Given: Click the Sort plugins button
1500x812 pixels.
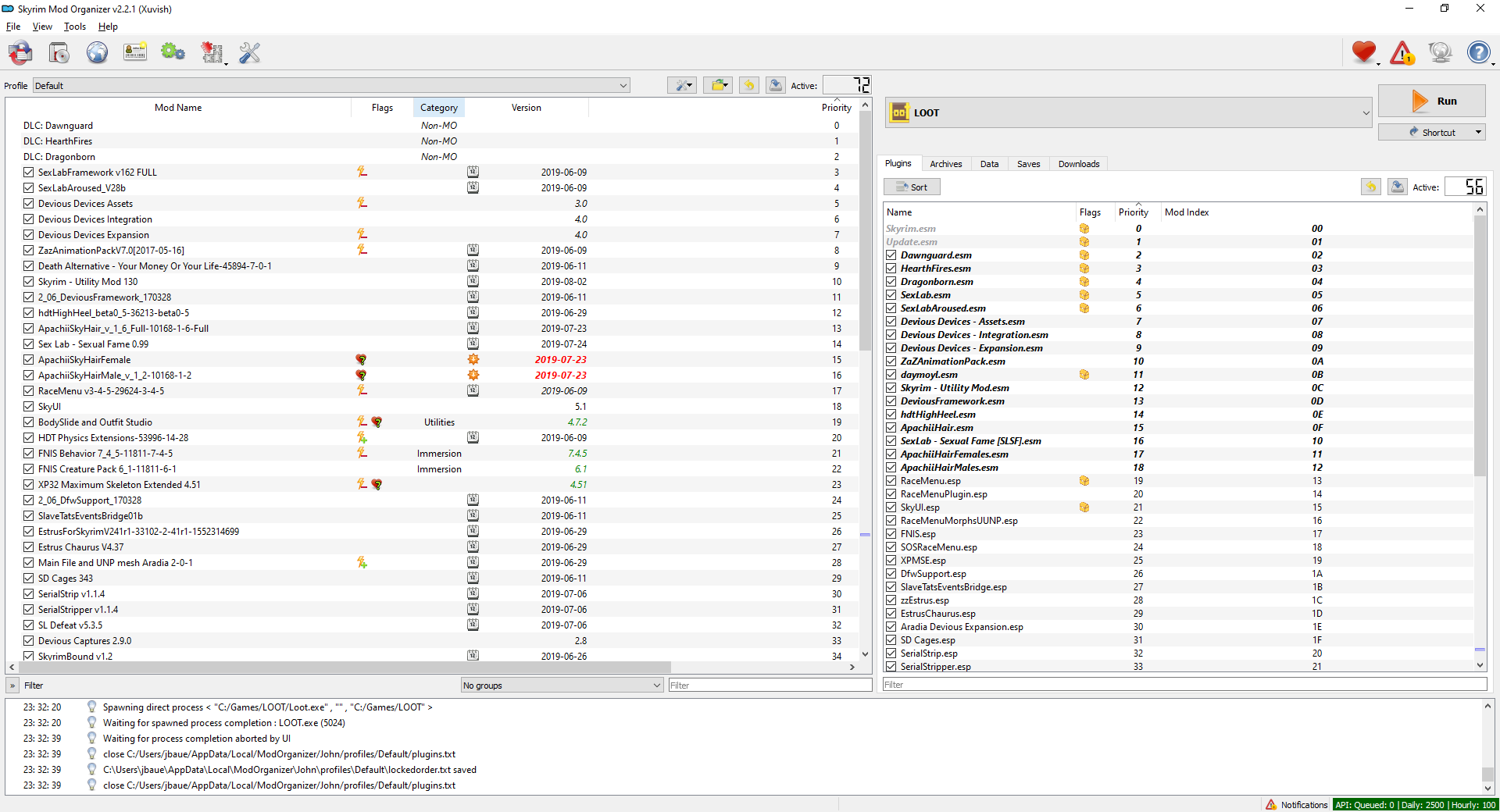Looking at the screenshot, I should [x=912, y=187].
